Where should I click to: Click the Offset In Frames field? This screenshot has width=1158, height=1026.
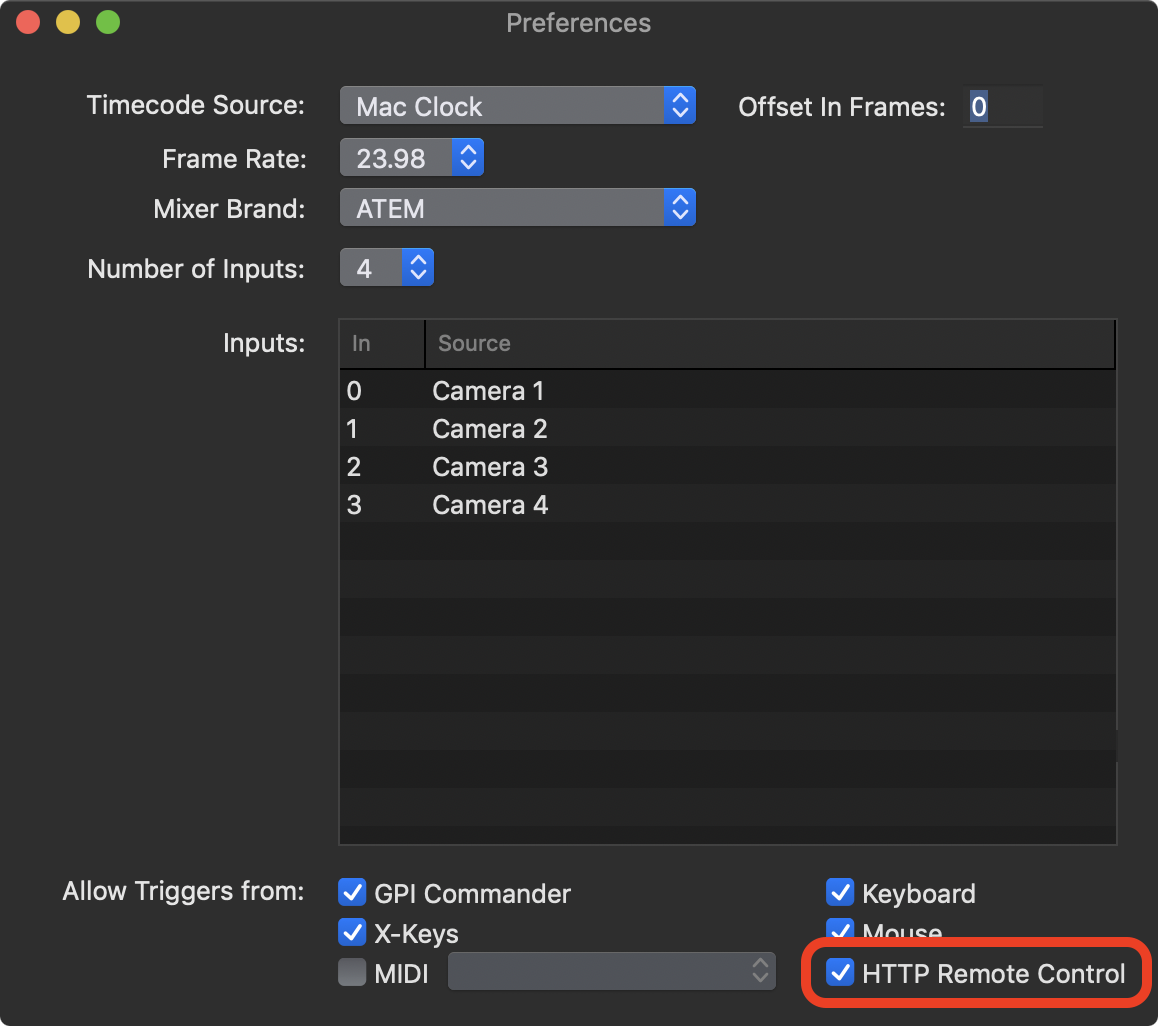tap(1002, 107)
